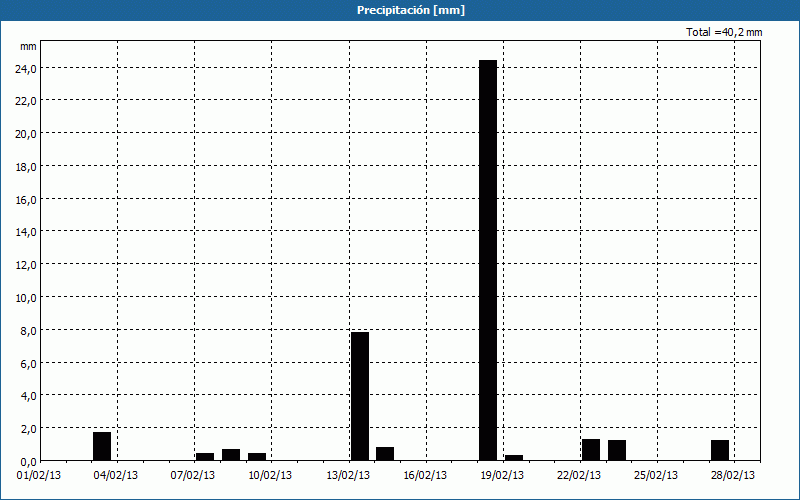Select the small bar starting at 07/02/13
The image size is (800, 500).
(x=205, y=457)
